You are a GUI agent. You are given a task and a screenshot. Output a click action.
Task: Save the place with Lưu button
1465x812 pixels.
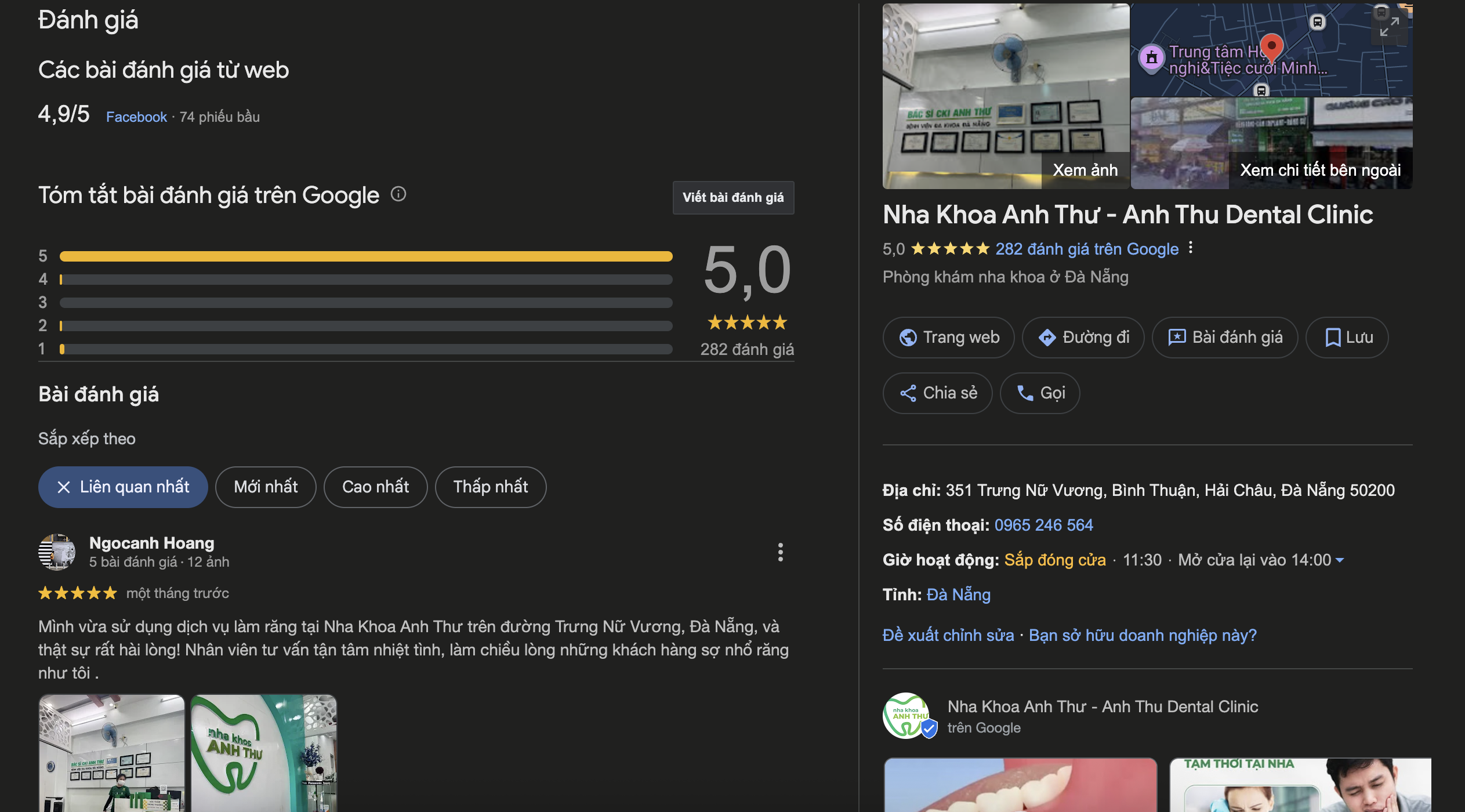[1347, 338]
